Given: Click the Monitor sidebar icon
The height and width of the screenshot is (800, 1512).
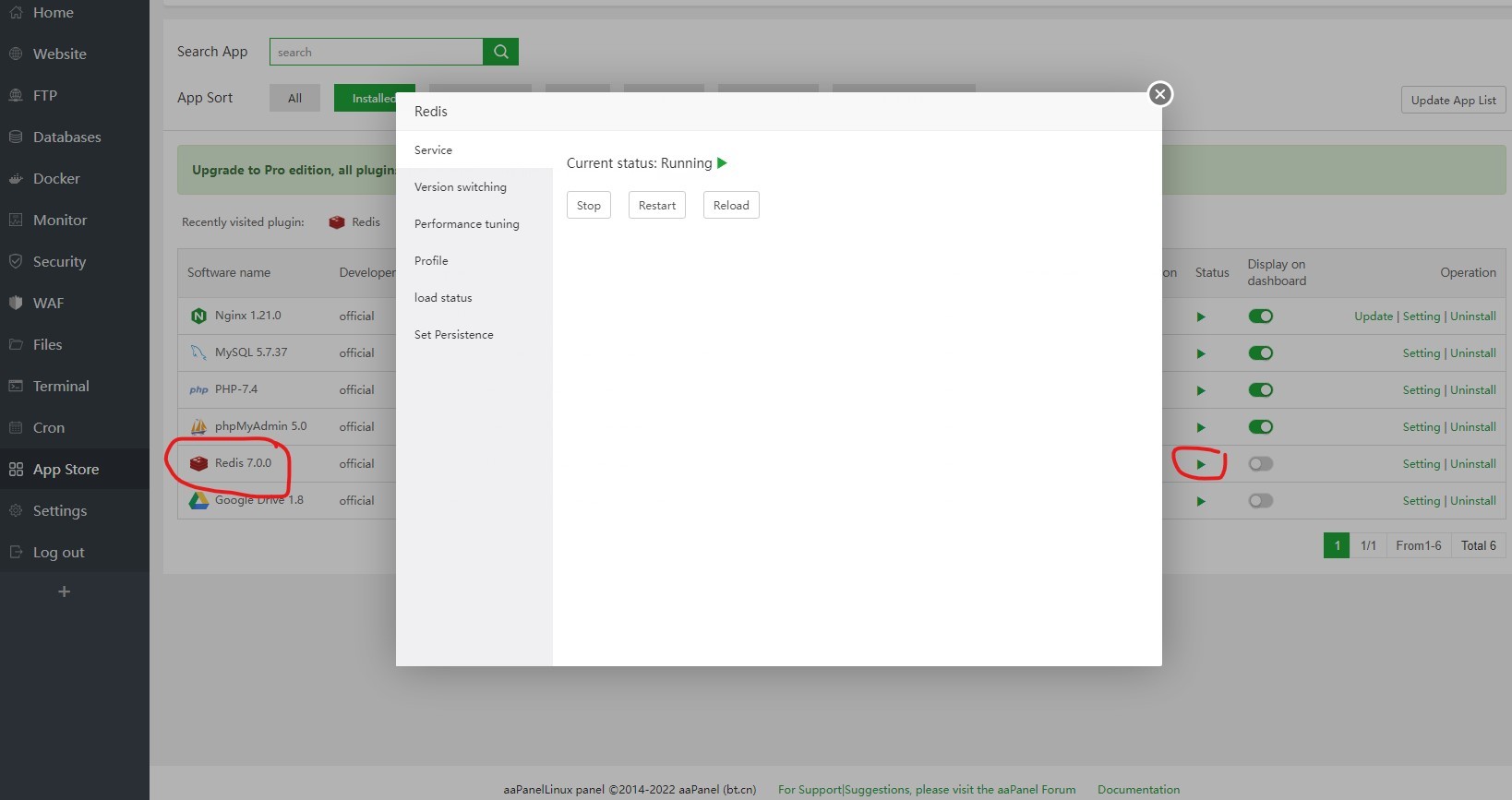Looking at the screenshot, I should [16, 220].
